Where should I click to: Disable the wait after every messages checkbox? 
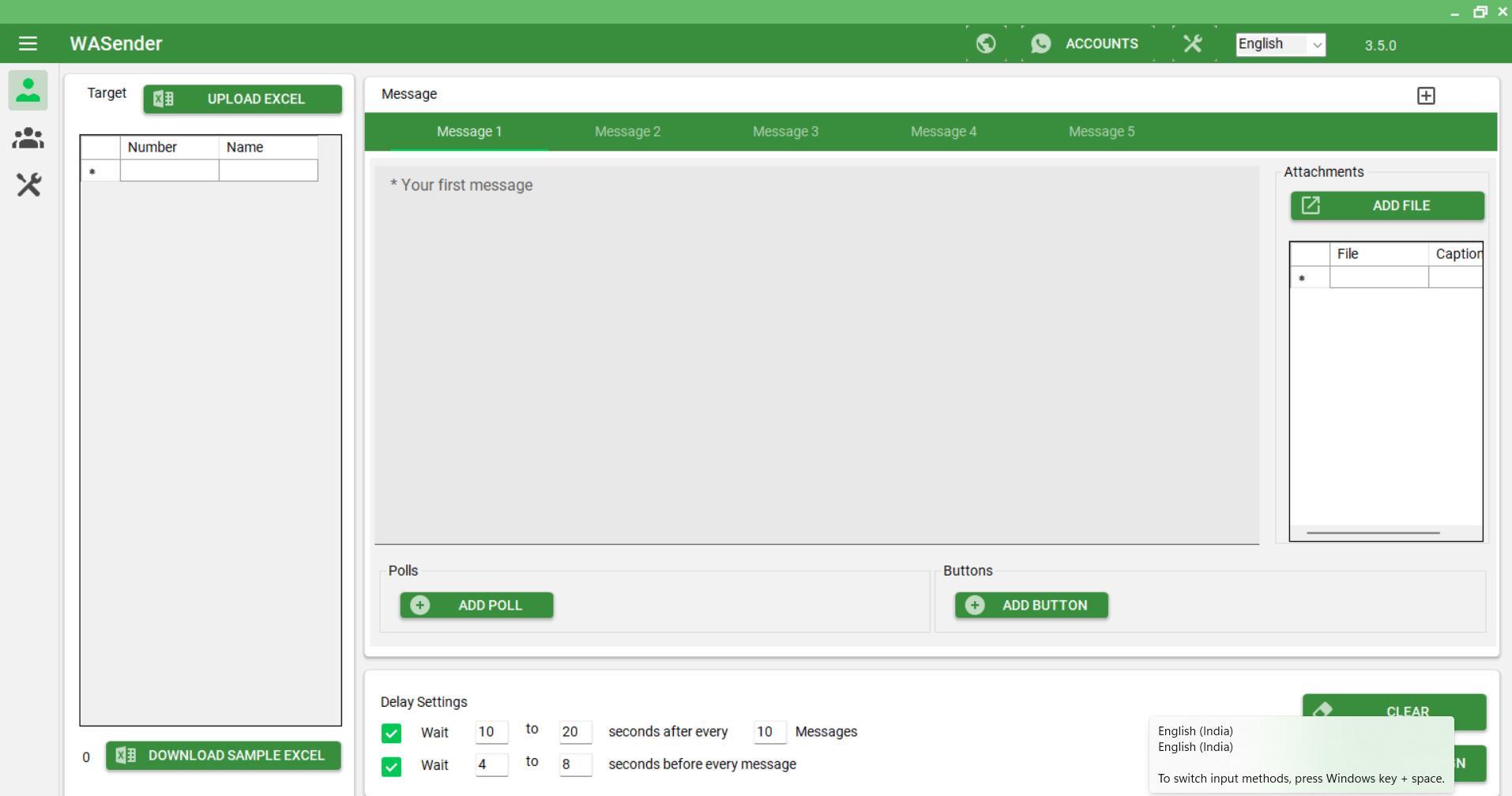[x=391, y=732]
